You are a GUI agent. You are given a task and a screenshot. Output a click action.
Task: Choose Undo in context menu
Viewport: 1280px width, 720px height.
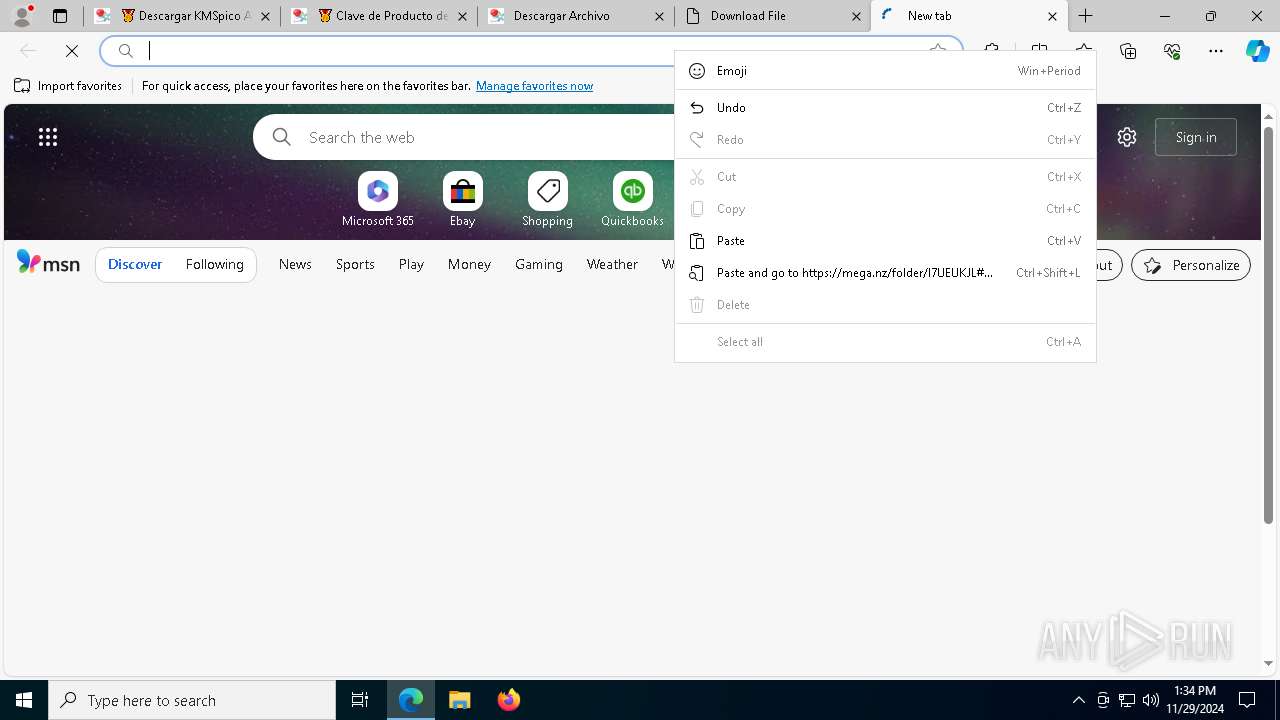pos(885,108)
